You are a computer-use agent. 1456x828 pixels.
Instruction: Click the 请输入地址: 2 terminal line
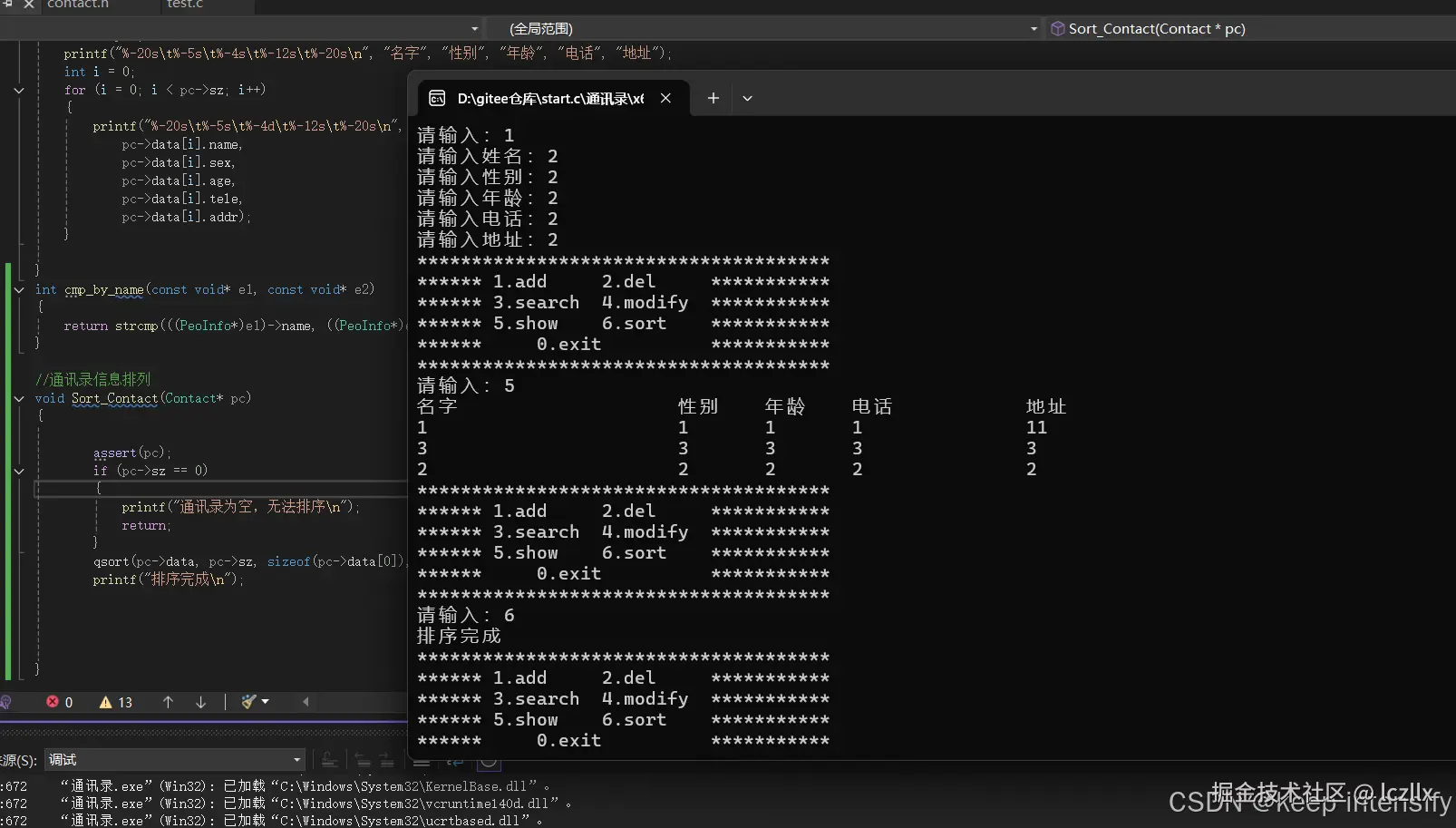tap(488, 239)
